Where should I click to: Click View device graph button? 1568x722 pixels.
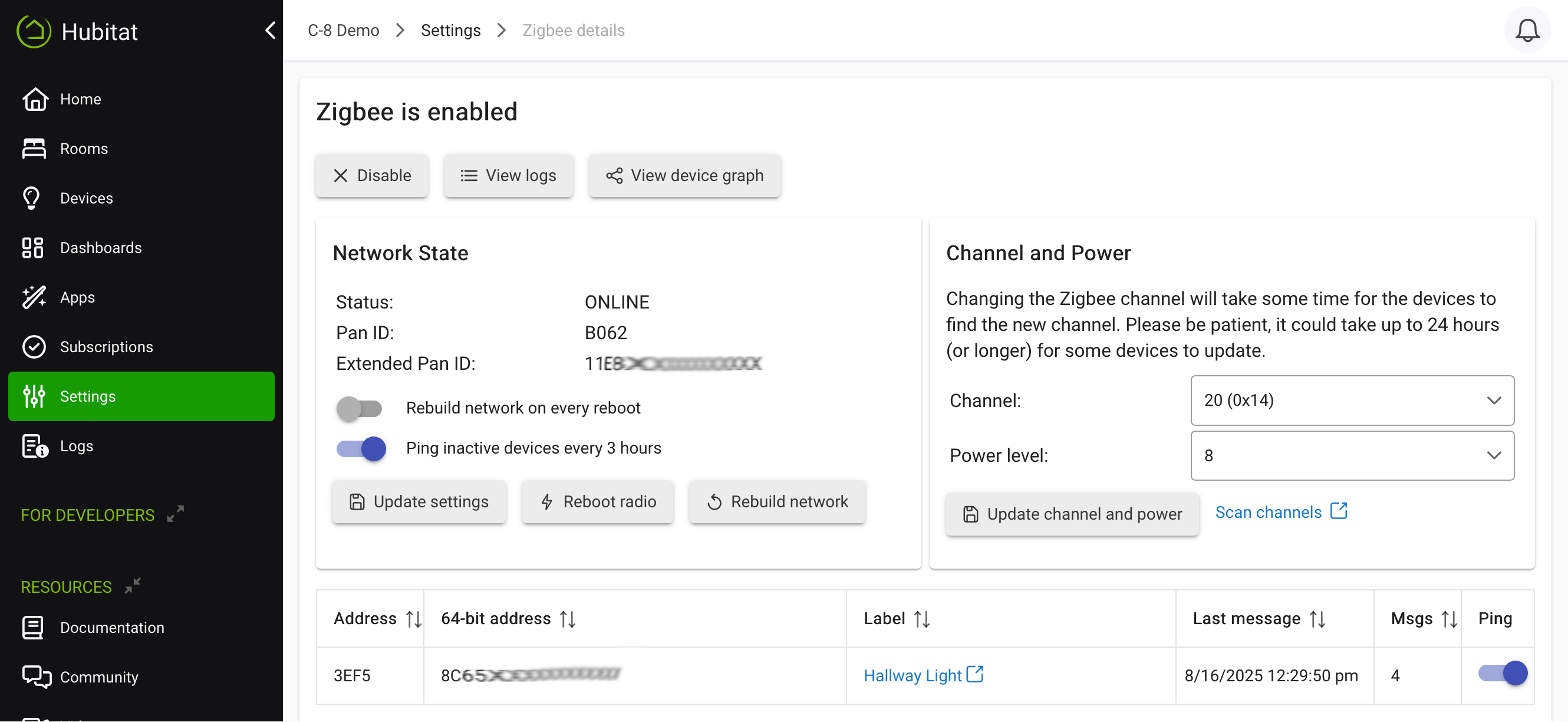tap(684, 175)
